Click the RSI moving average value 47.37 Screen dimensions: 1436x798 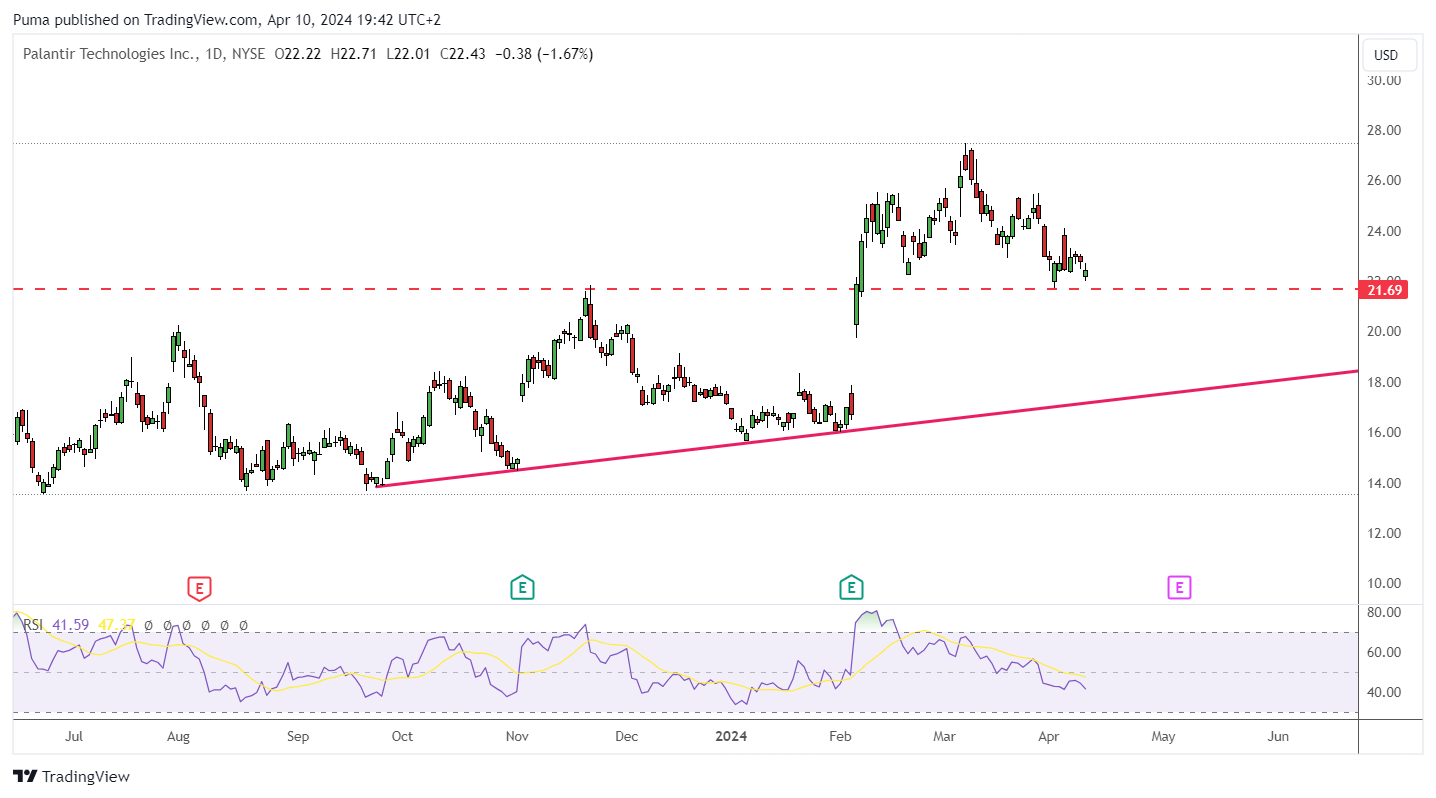[x=117, y=625]
